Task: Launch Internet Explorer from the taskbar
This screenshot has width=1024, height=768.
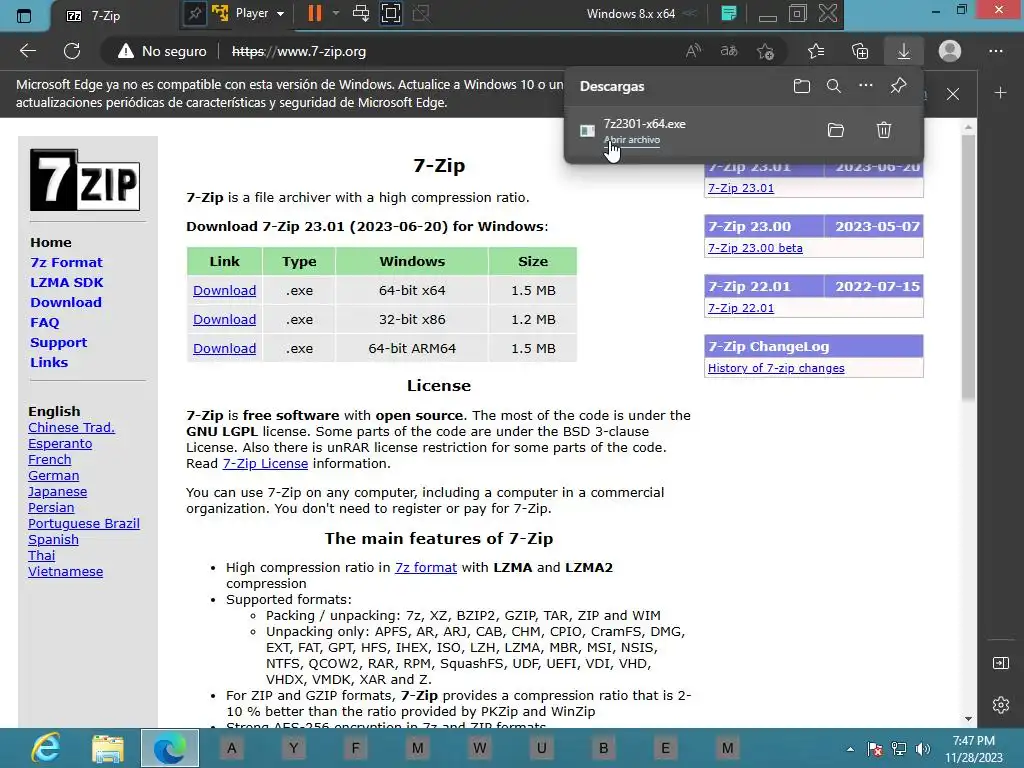Action: coord(46,748)
